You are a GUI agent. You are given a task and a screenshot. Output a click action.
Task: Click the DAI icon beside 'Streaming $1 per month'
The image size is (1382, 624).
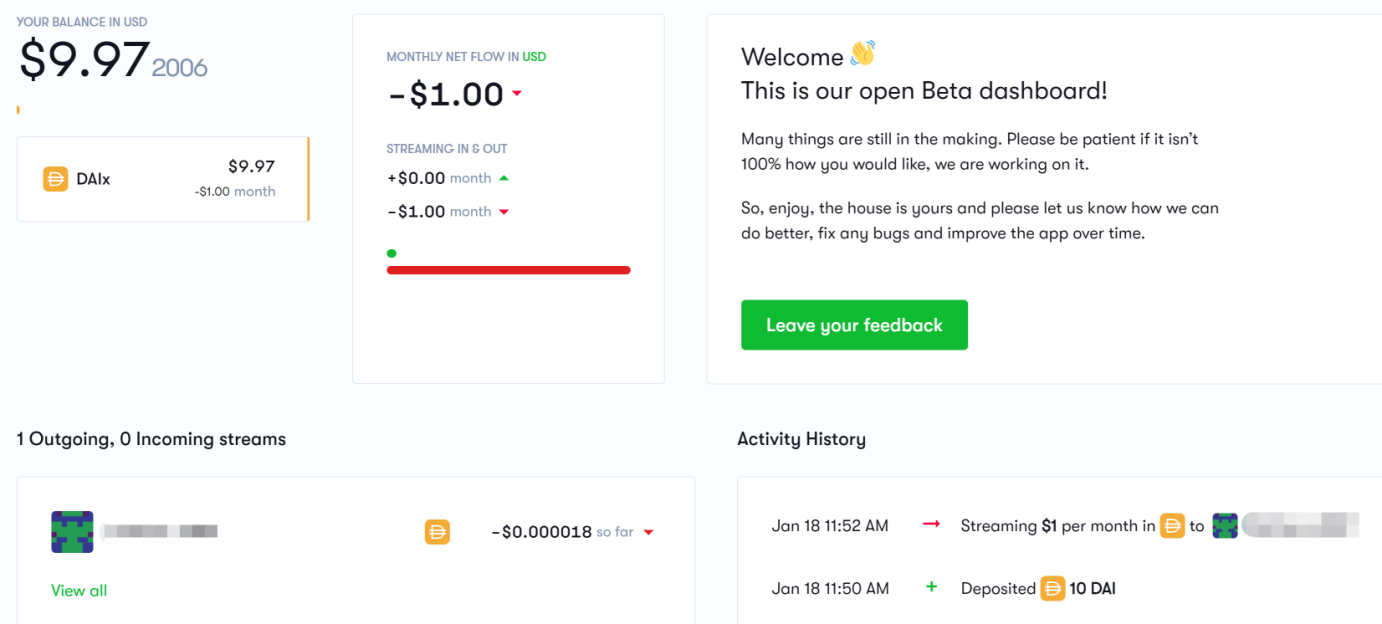1172,525
